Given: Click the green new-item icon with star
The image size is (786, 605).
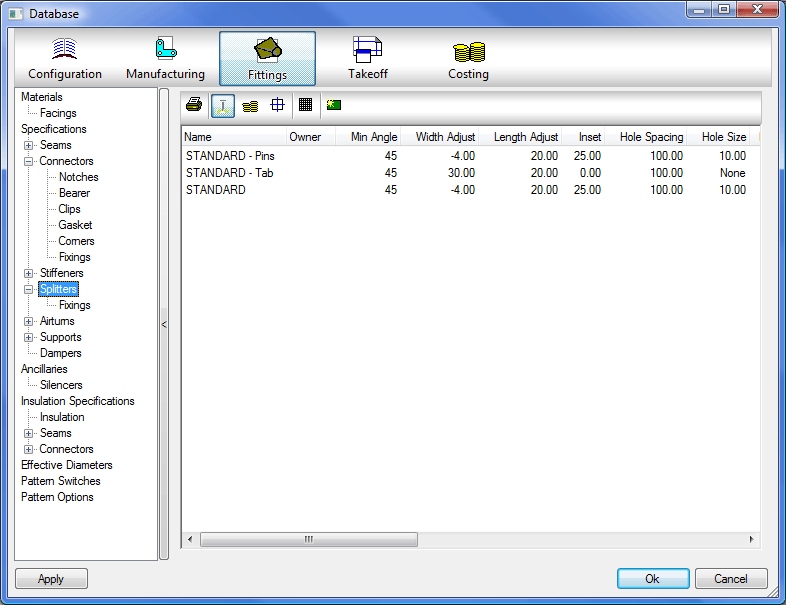Looking at the screenshot, I should coord(334,105).
